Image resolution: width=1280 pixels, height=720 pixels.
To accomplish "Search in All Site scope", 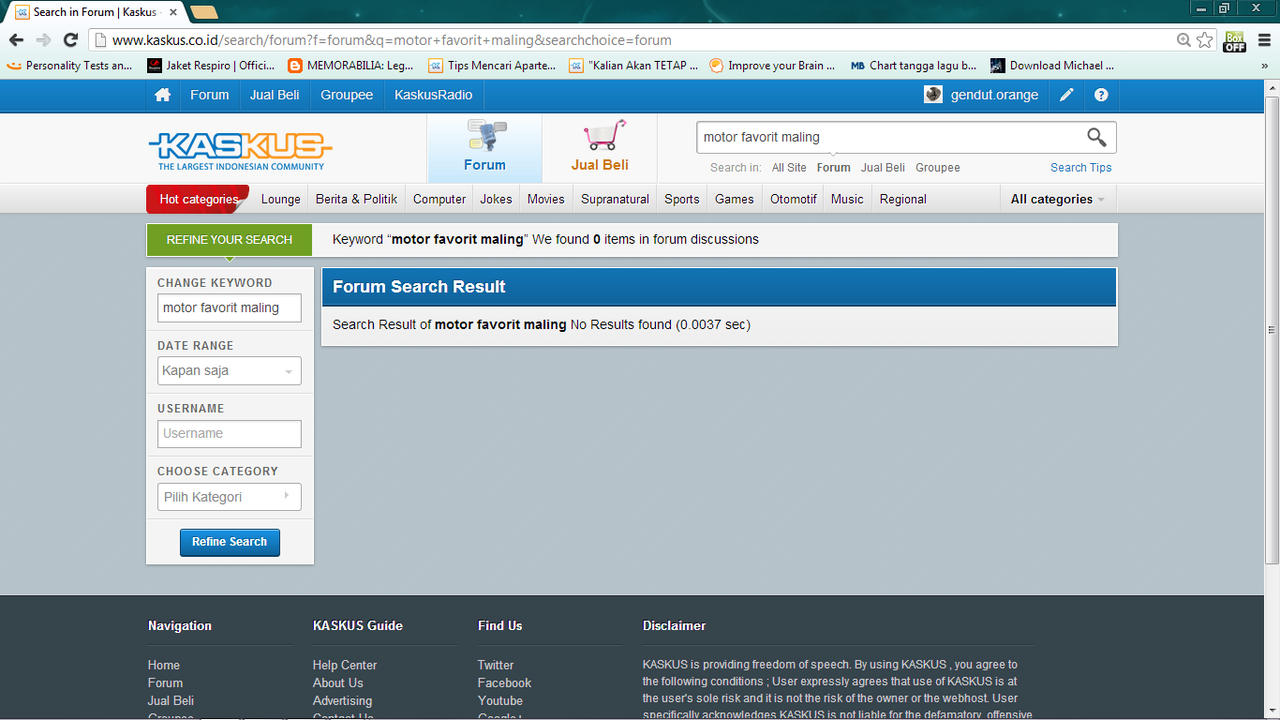I will click(789, 168).
